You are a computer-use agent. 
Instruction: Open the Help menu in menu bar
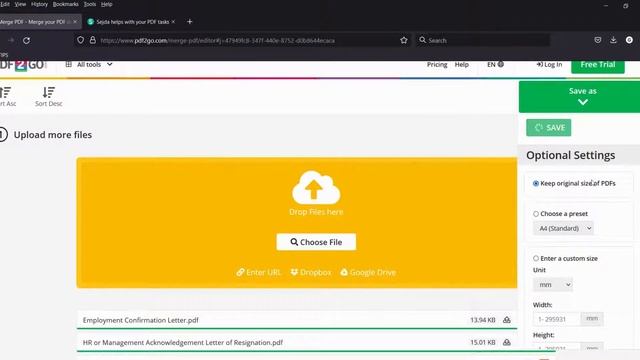click(107, 4)
